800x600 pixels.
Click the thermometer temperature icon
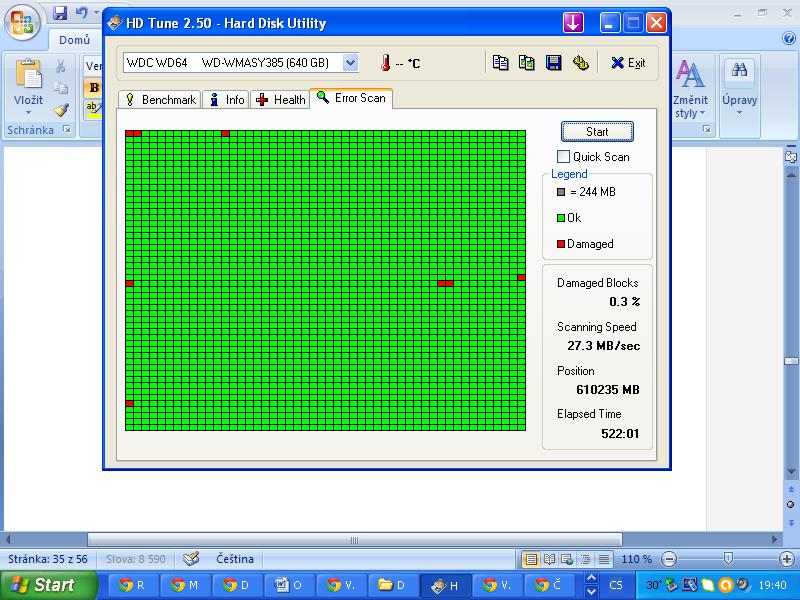click(x=385, y=63)
